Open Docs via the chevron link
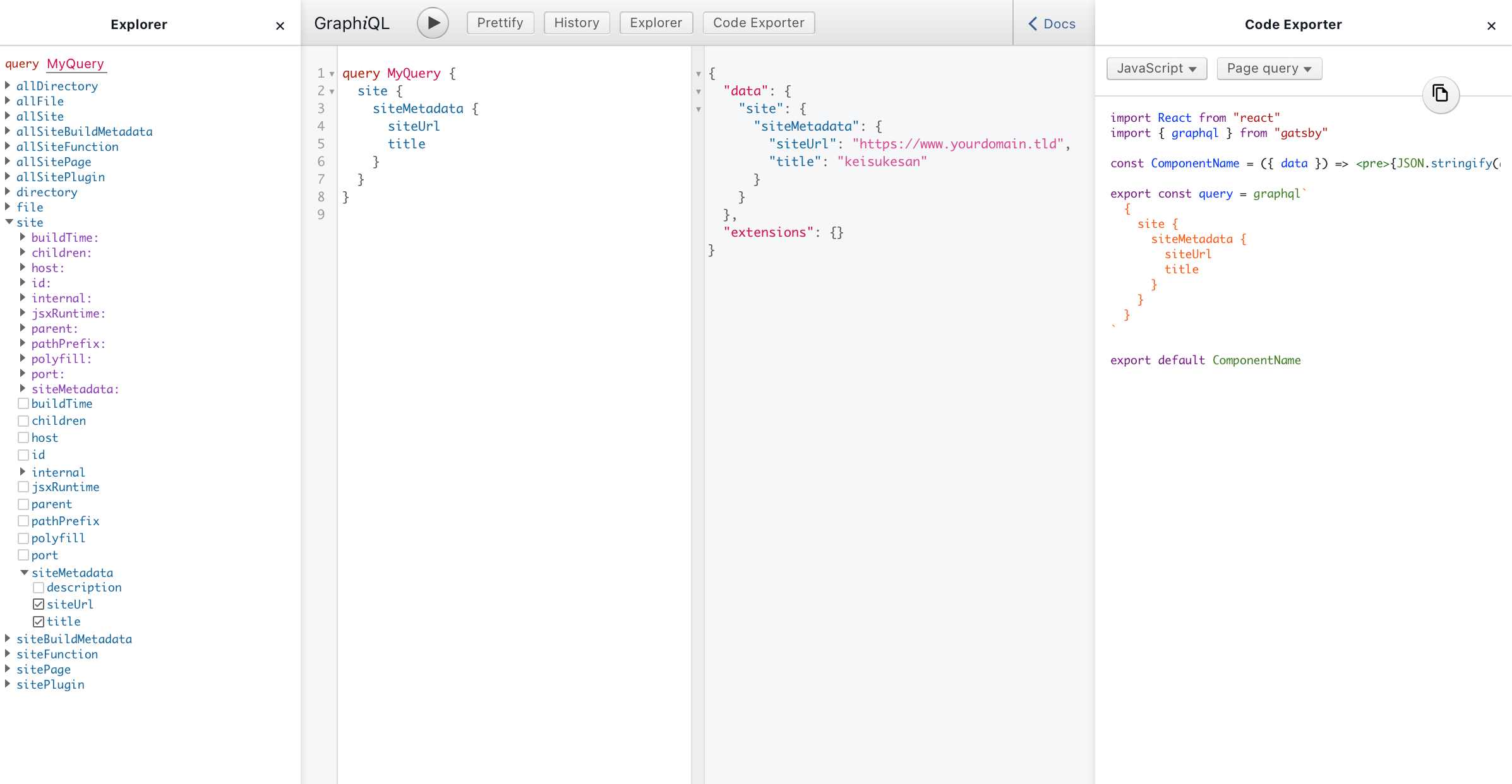Screen dimensions: 1512x784 [x=1052, y=24]
